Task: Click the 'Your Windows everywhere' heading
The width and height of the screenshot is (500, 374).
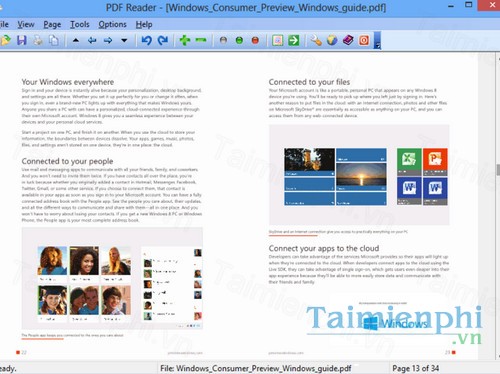Action: tap(68, 82)
